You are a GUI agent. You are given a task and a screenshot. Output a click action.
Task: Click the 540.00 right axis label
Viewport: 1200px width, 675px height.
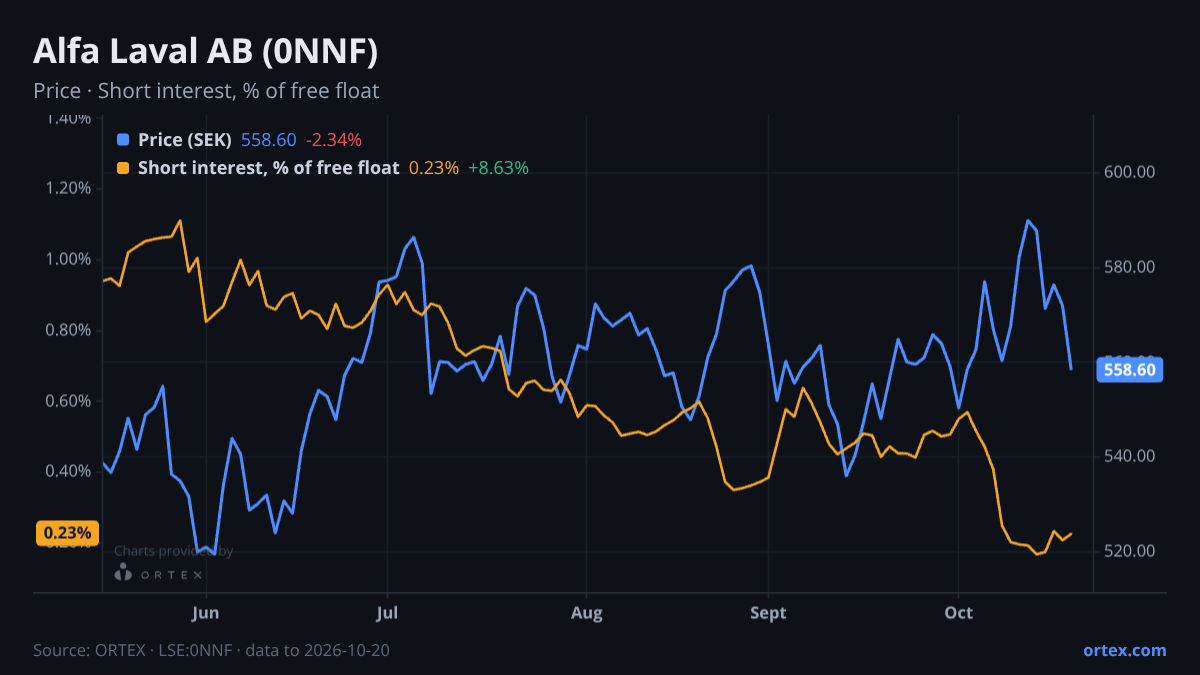click(1130, 456)
